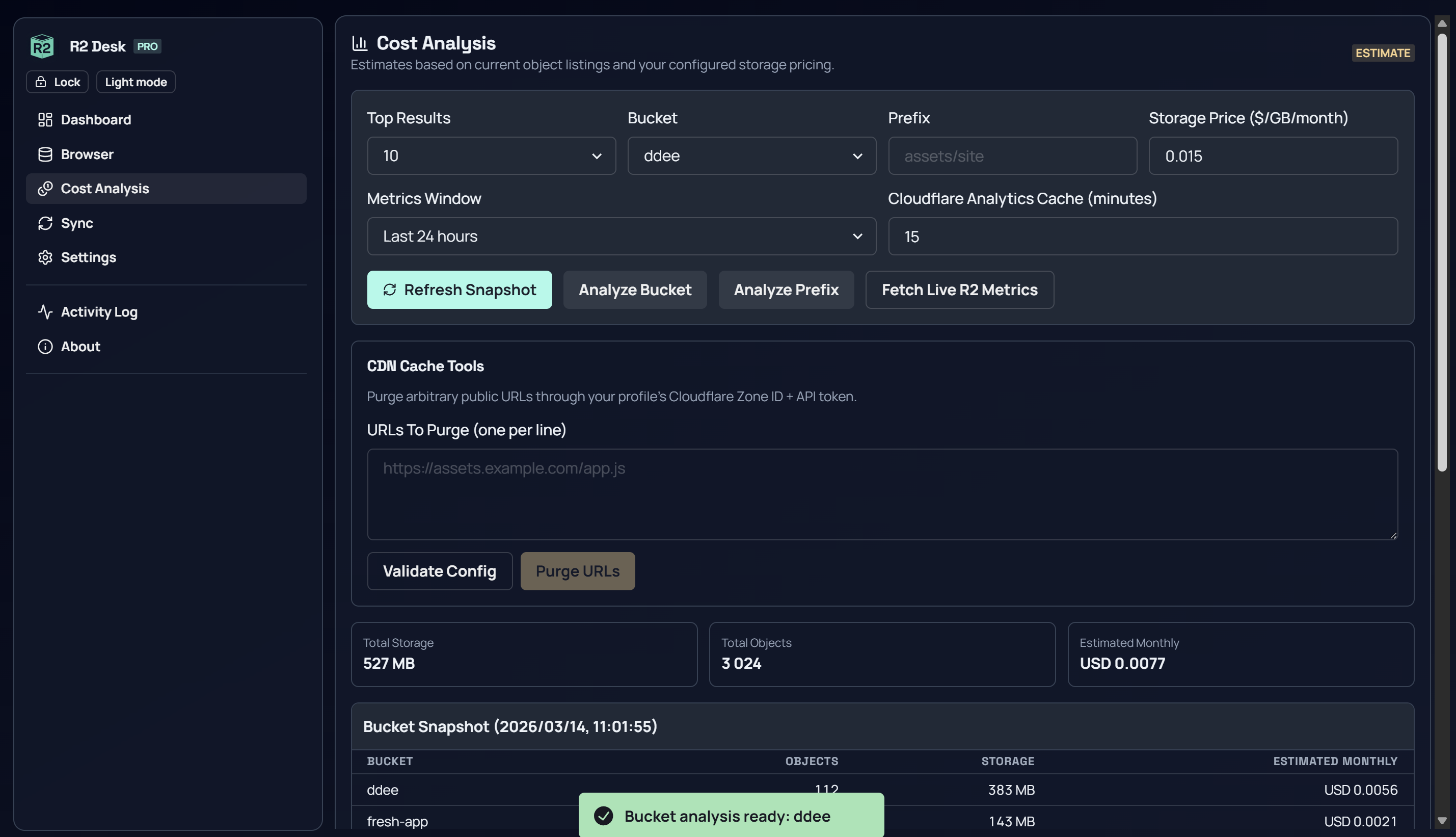
Task: Navigate to the Activity Log page
Action: pos(99,311)
